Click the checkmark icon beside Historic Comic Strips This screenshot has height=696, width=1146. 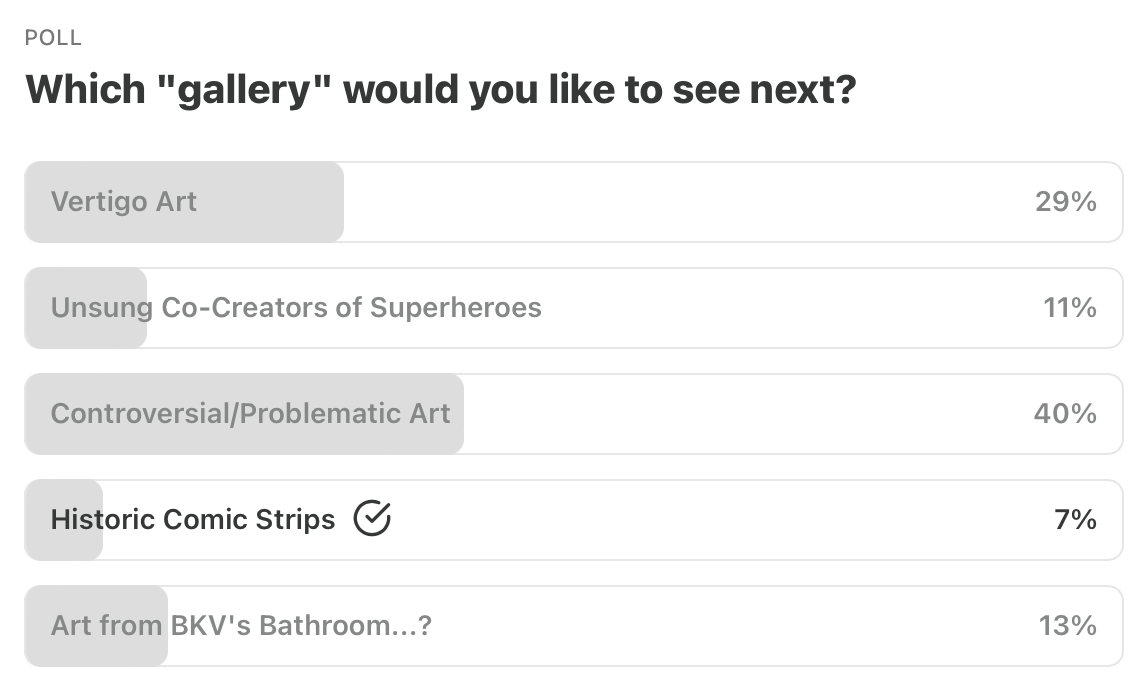point(372,519)
